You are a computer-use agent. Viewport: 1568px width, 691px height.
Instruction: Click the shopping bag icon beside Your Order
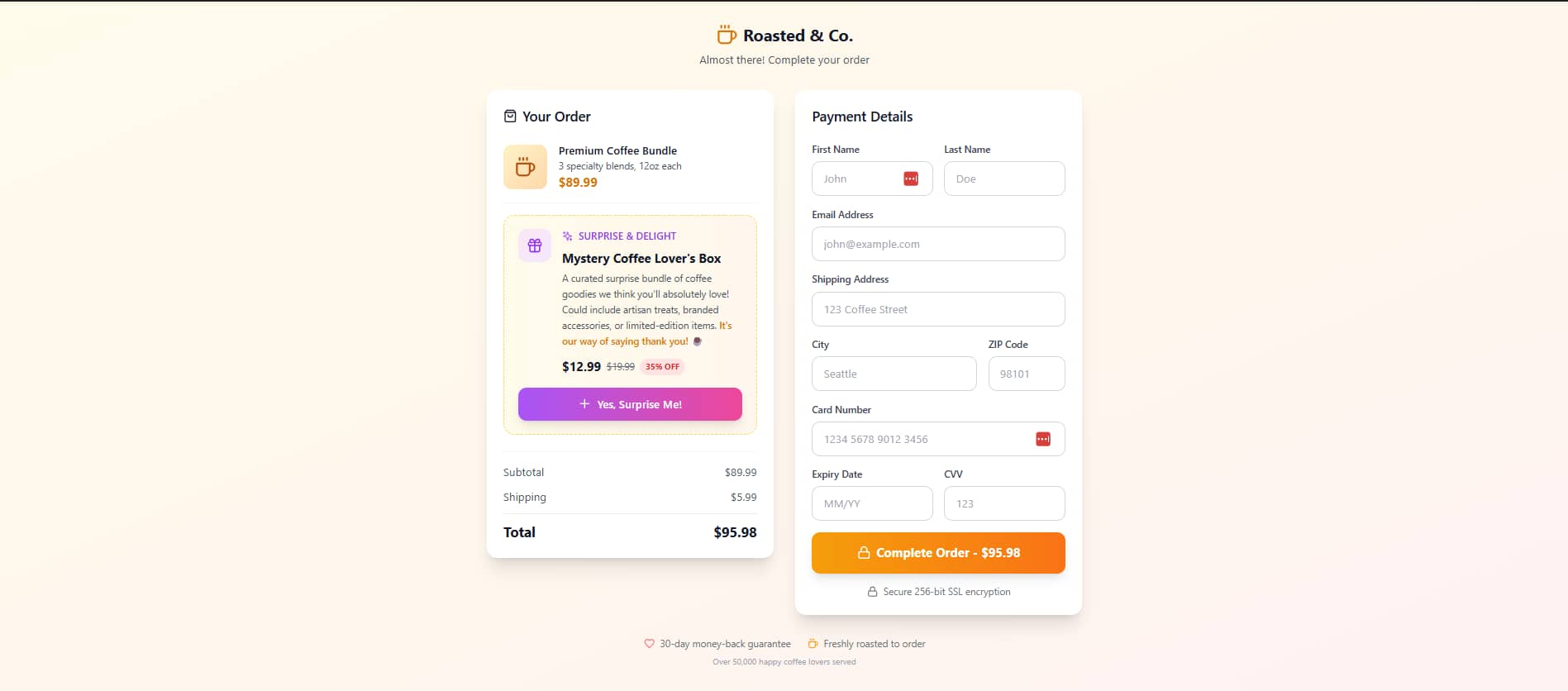510,117
